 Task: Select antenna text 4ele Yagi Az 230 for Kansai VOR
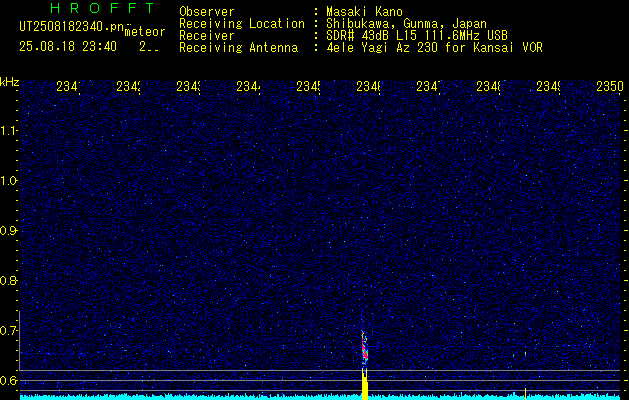click(434, 48)
